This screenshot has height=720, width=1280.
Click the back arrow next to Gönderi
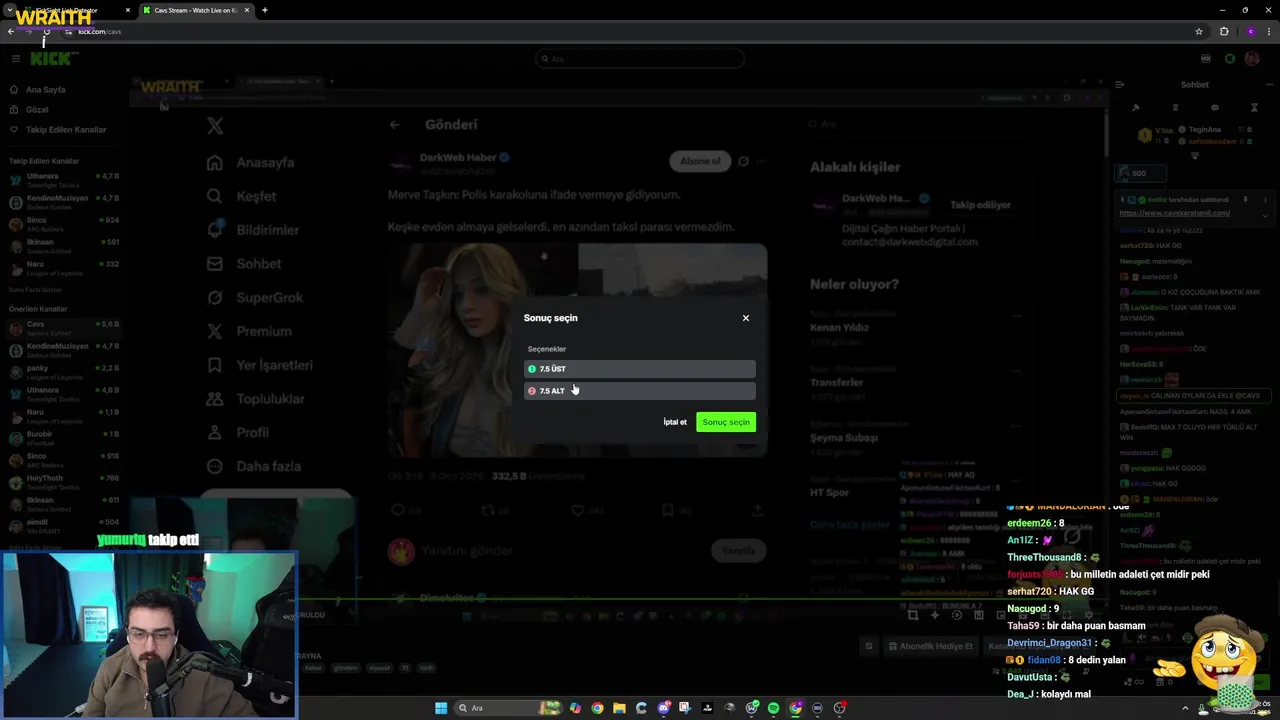point(395,125)
